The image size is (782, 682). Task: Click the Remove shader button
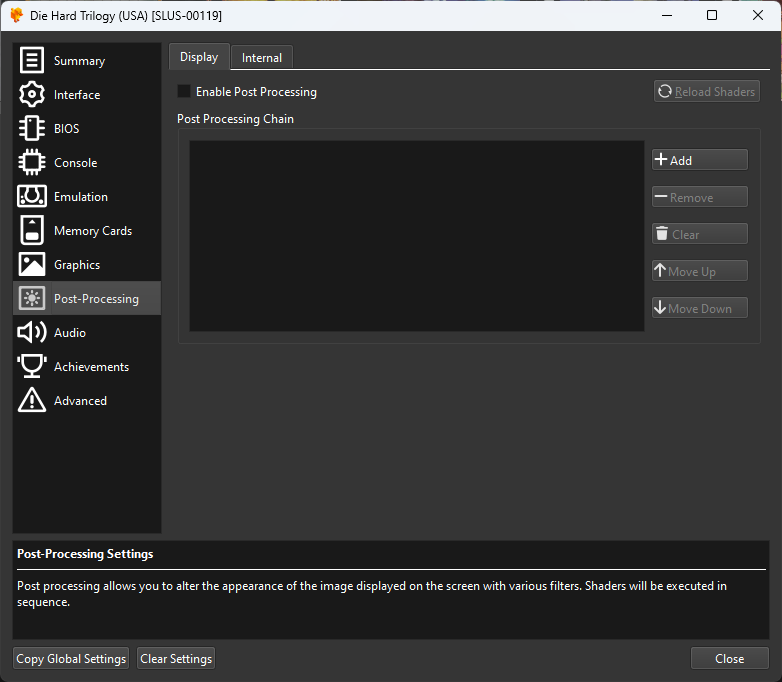coord(700,197)
